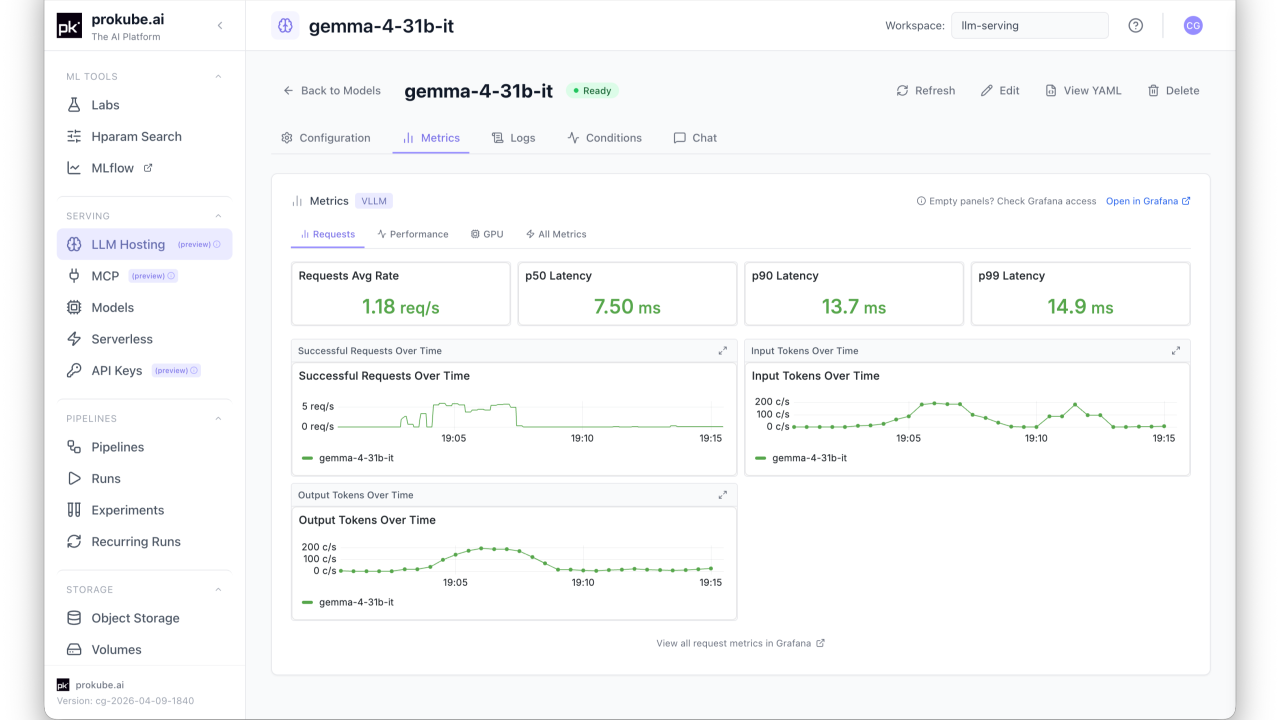Open the Chat tab
This screenshot has width=1280, height=720.
695,138
